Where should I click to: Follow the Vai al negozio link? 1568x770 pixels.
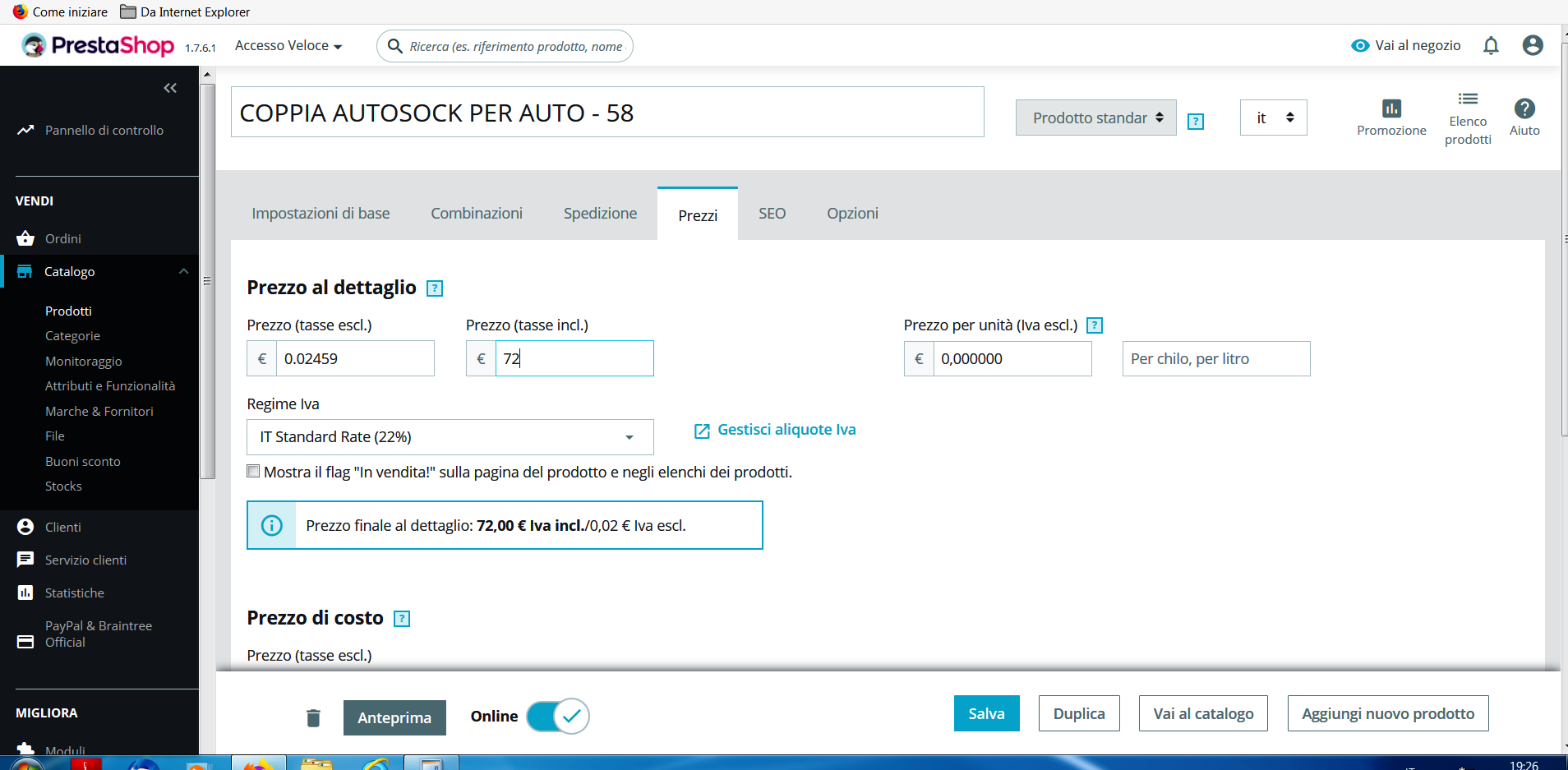[1406, 46]
